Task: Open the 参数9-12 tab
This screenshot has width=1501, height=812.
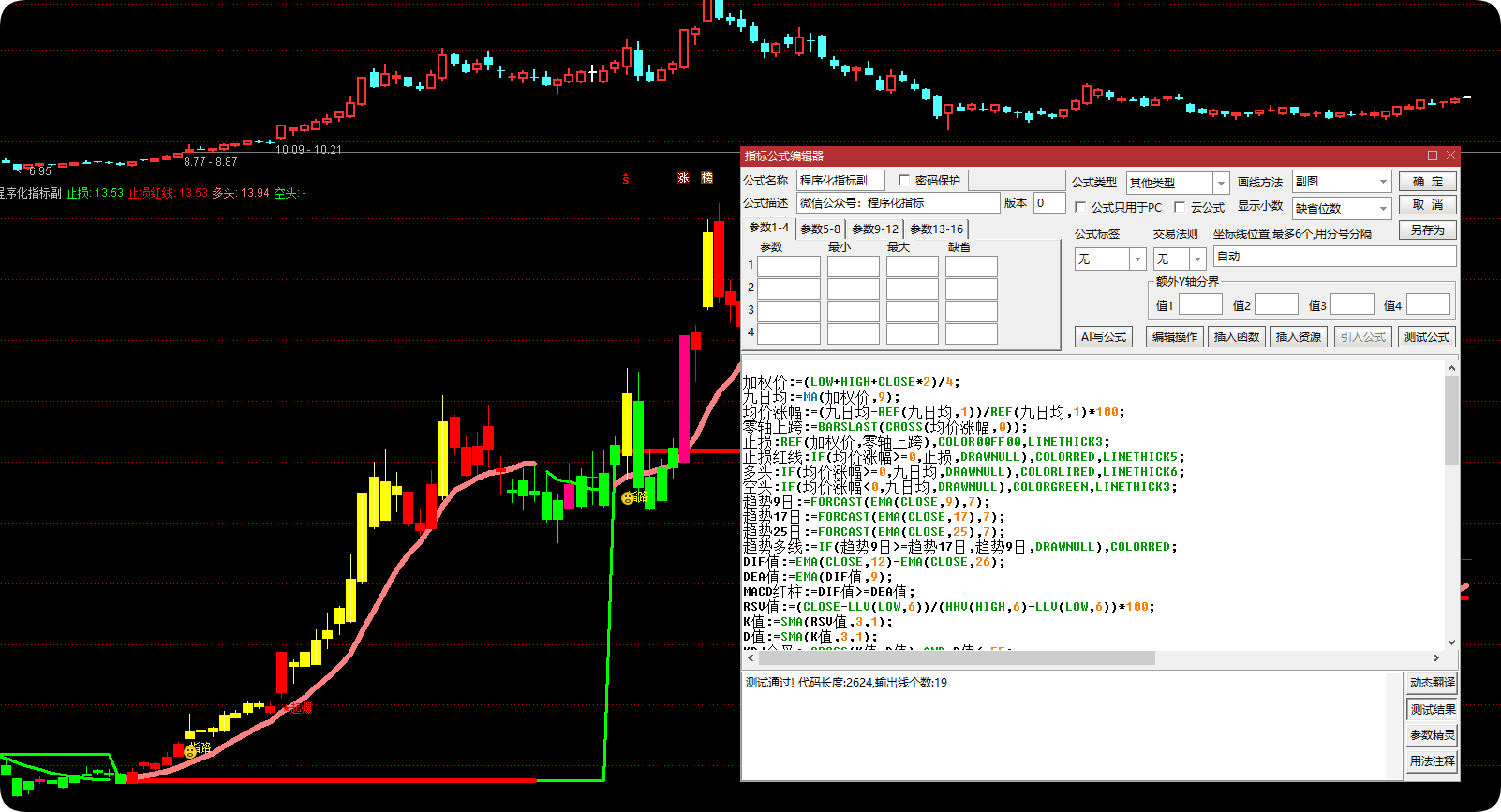Action: point(875,229)
